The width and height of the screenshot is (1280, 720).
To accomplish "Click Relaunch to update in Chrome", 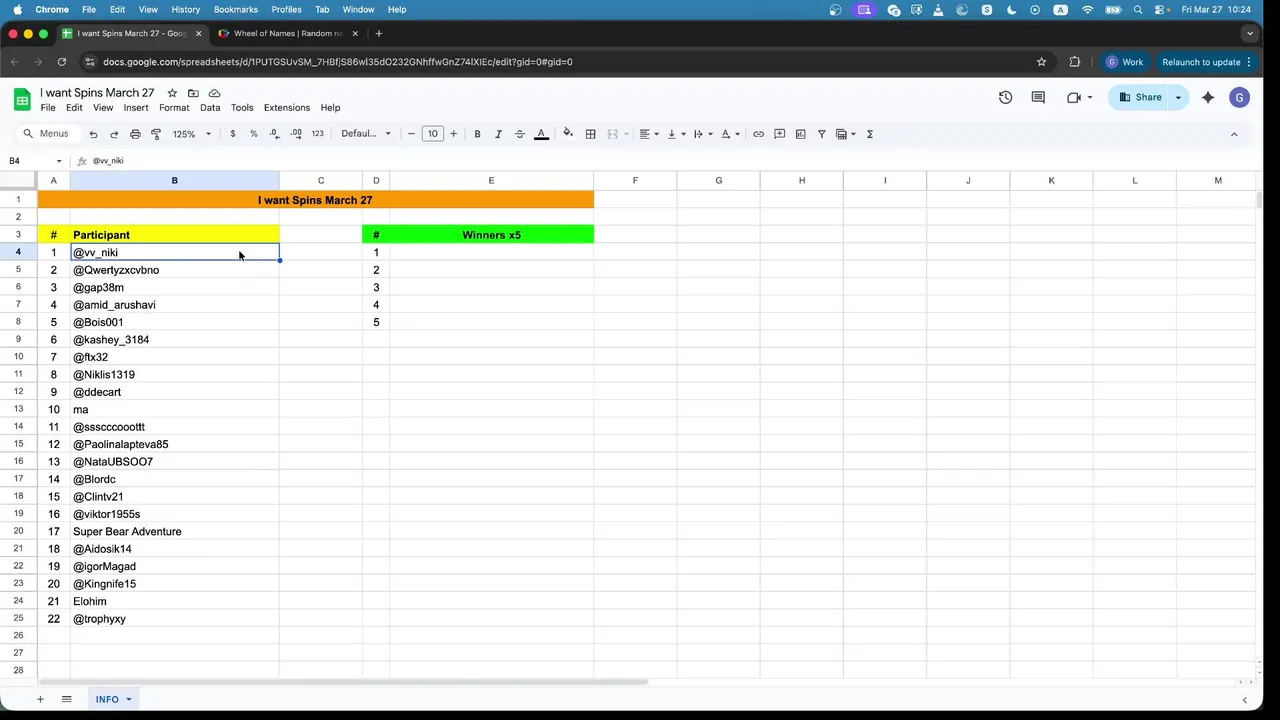I will tap(1206, 62).
